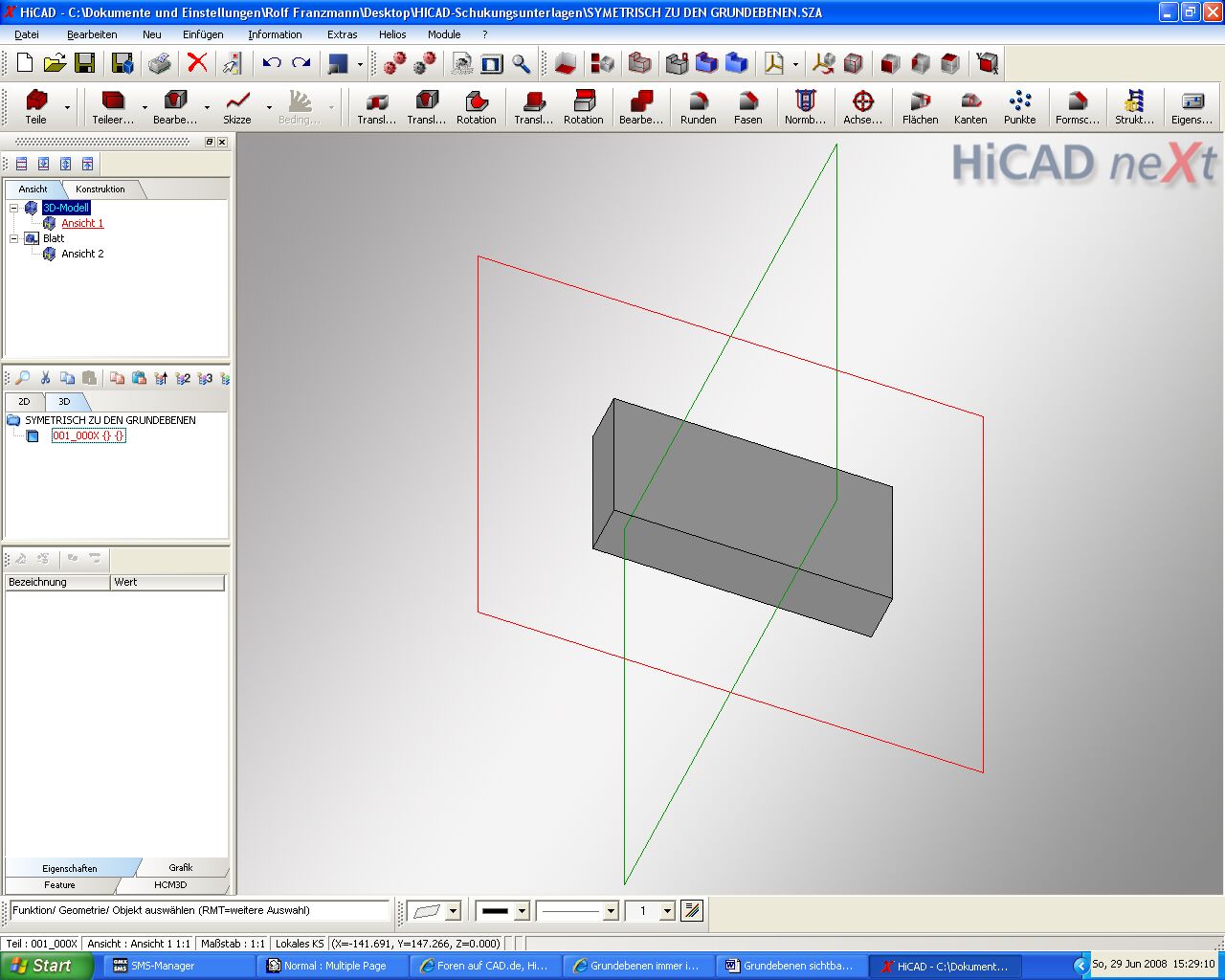Open the line thickness dropdown in bottom bar
This screenshot has height=980, width=1225.
pyautogui.click(x=522, y=911)
